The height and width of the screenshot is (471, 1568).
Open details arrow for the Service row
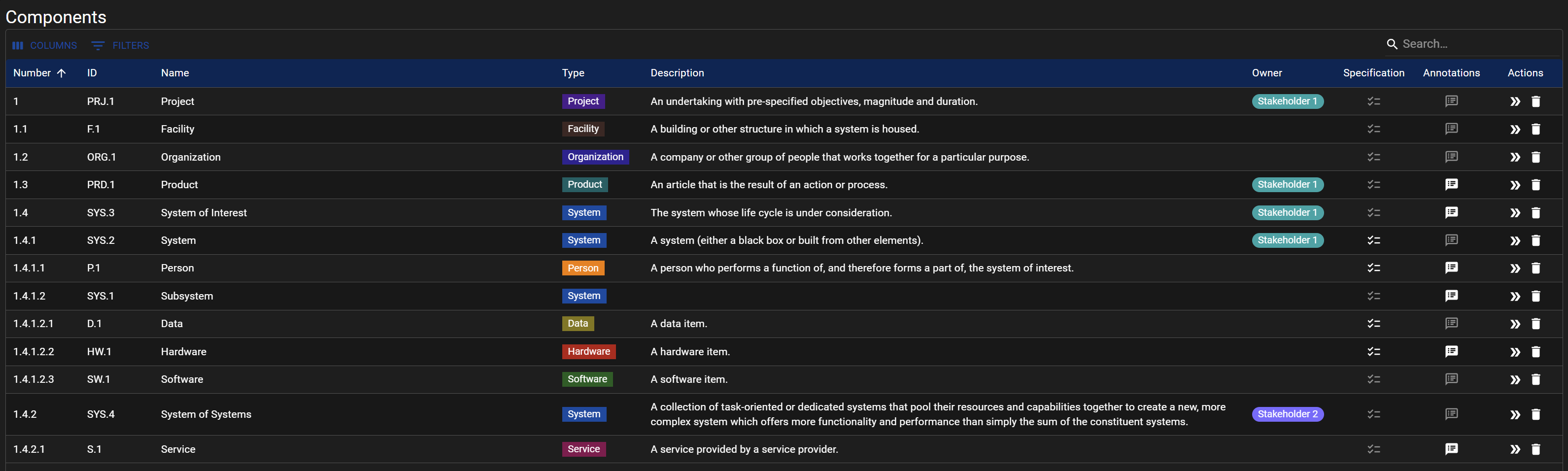[1514, 450]
